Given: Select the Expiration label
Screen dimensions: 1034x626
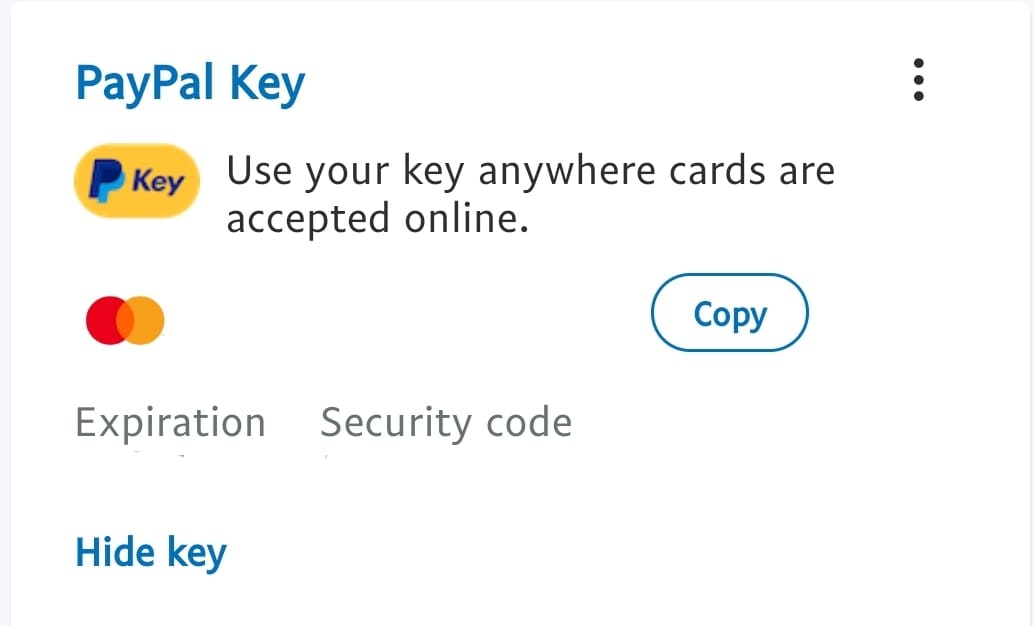Looking at the screenshot, I should pyautogui.click(x=169, y=422).
